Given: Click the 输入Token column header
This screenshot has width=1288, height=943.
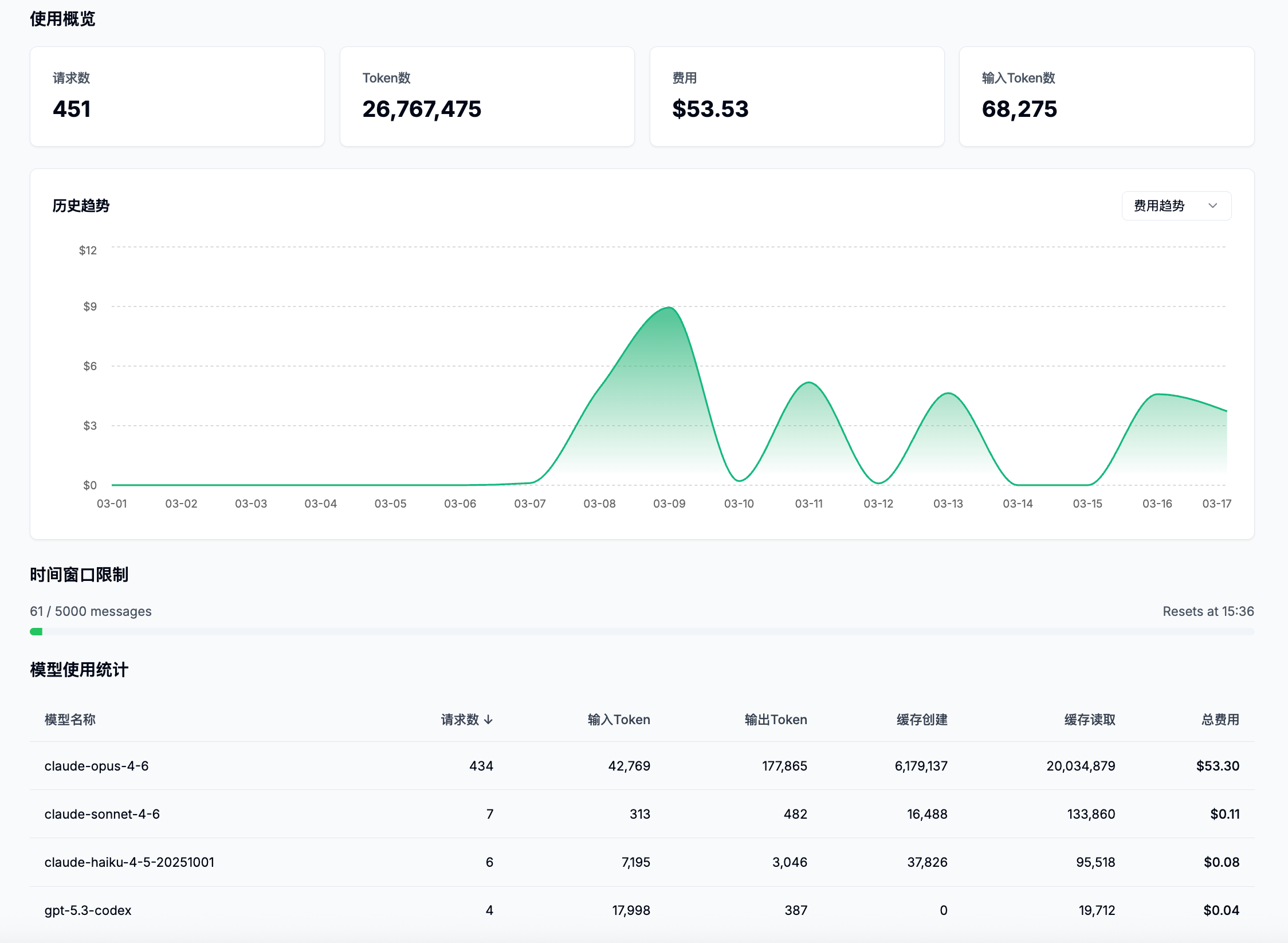Looking at the screenshot, I should coord(619,720).
